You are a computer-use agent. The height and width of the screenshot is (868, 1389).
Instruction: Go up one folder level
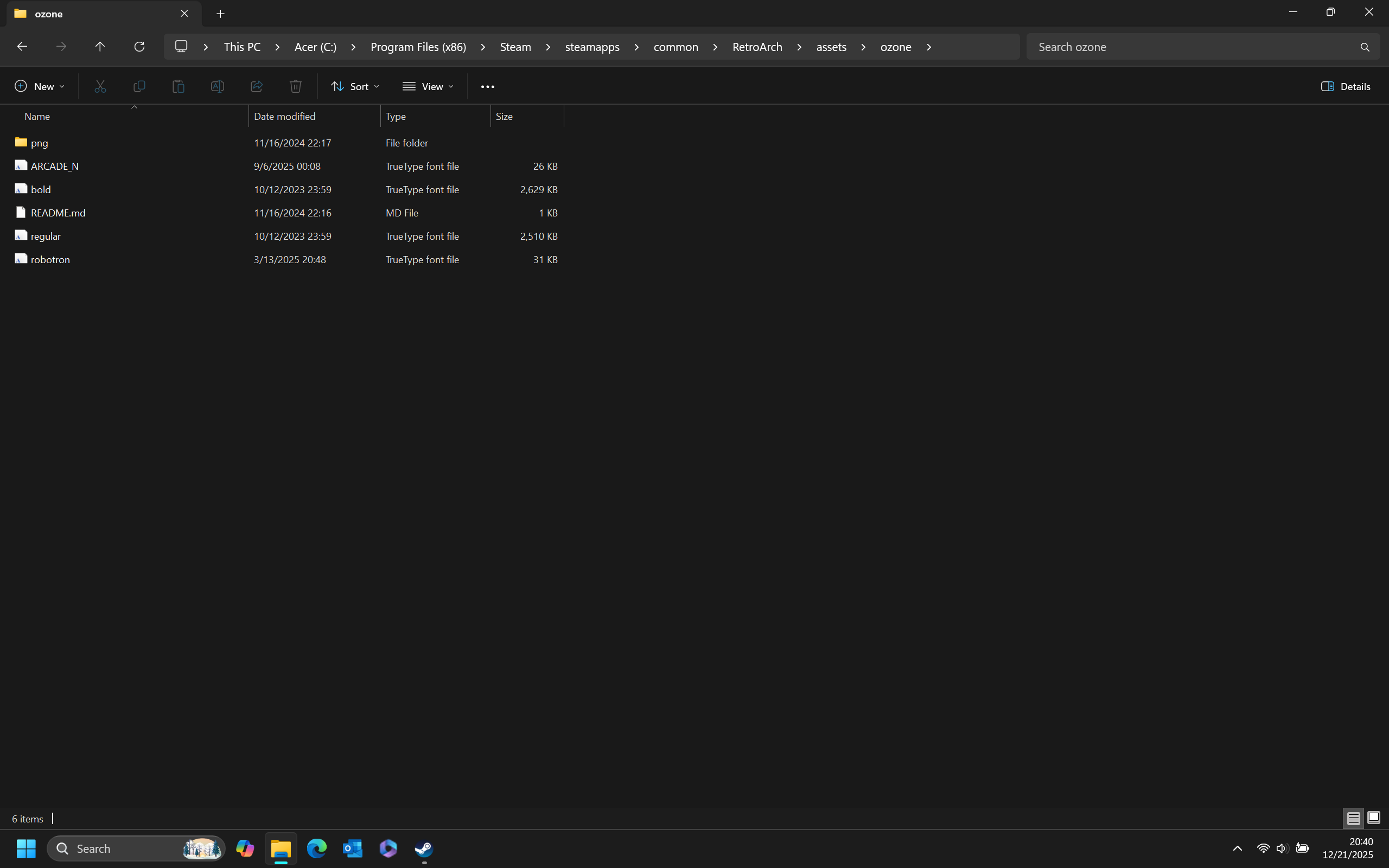pos(100,47)
